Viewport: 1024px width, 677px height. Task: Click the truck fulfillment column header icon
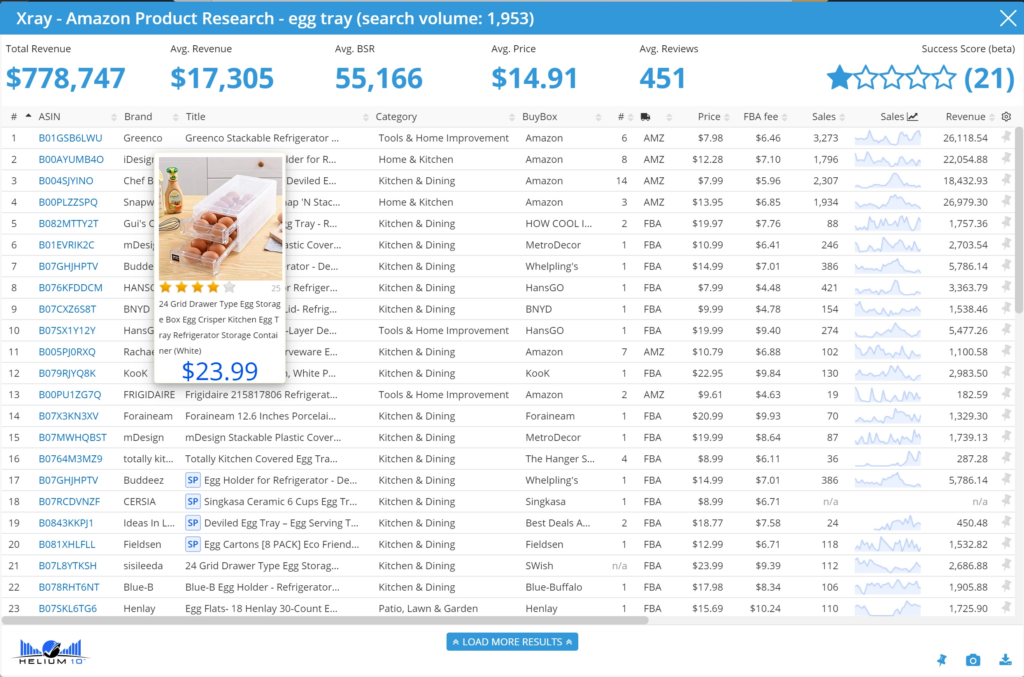point(646,117)
